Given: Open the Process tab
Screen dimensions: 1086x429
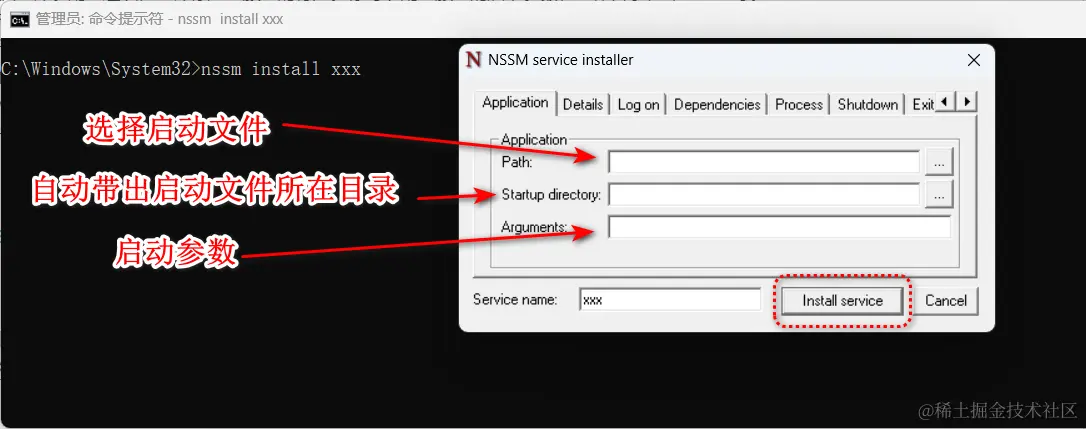Looking at the screenshot, I should coord(799,105).
